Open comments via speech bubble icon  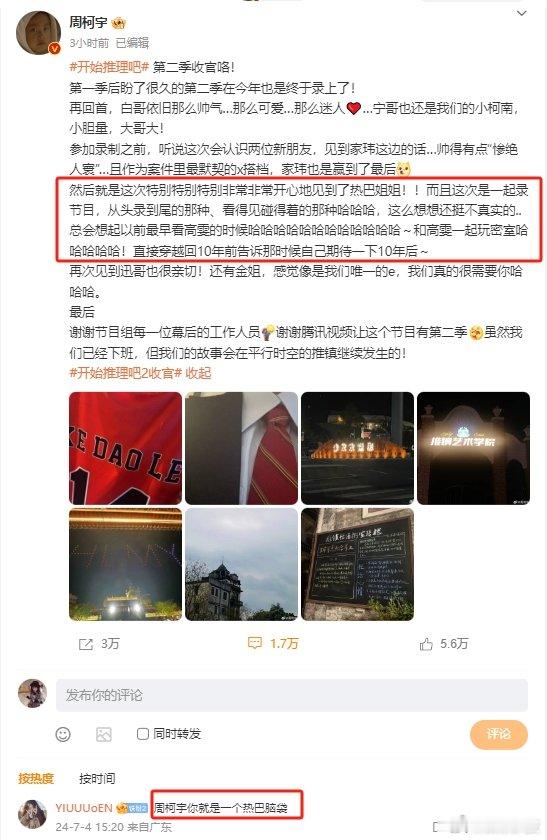point(254,643)
